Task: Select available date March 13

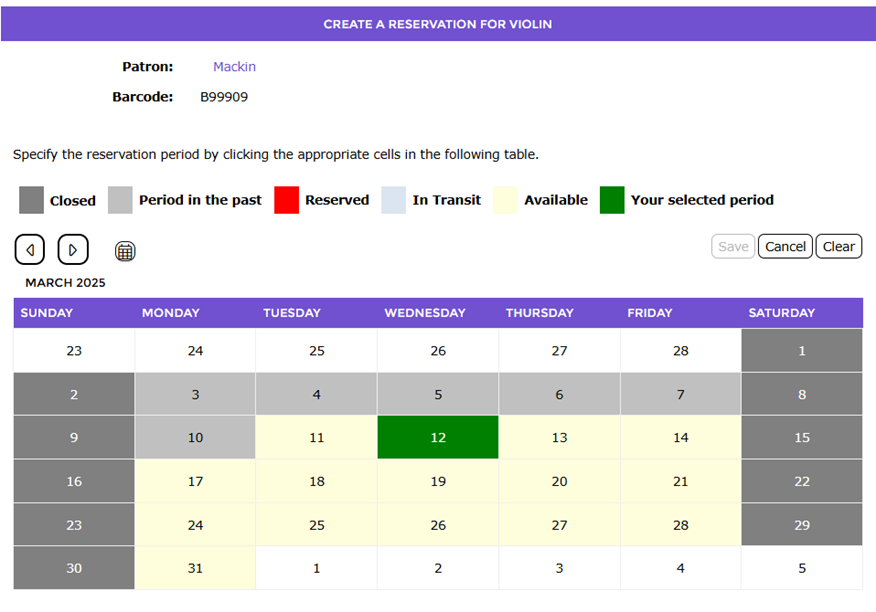Action: coord(559,437)
